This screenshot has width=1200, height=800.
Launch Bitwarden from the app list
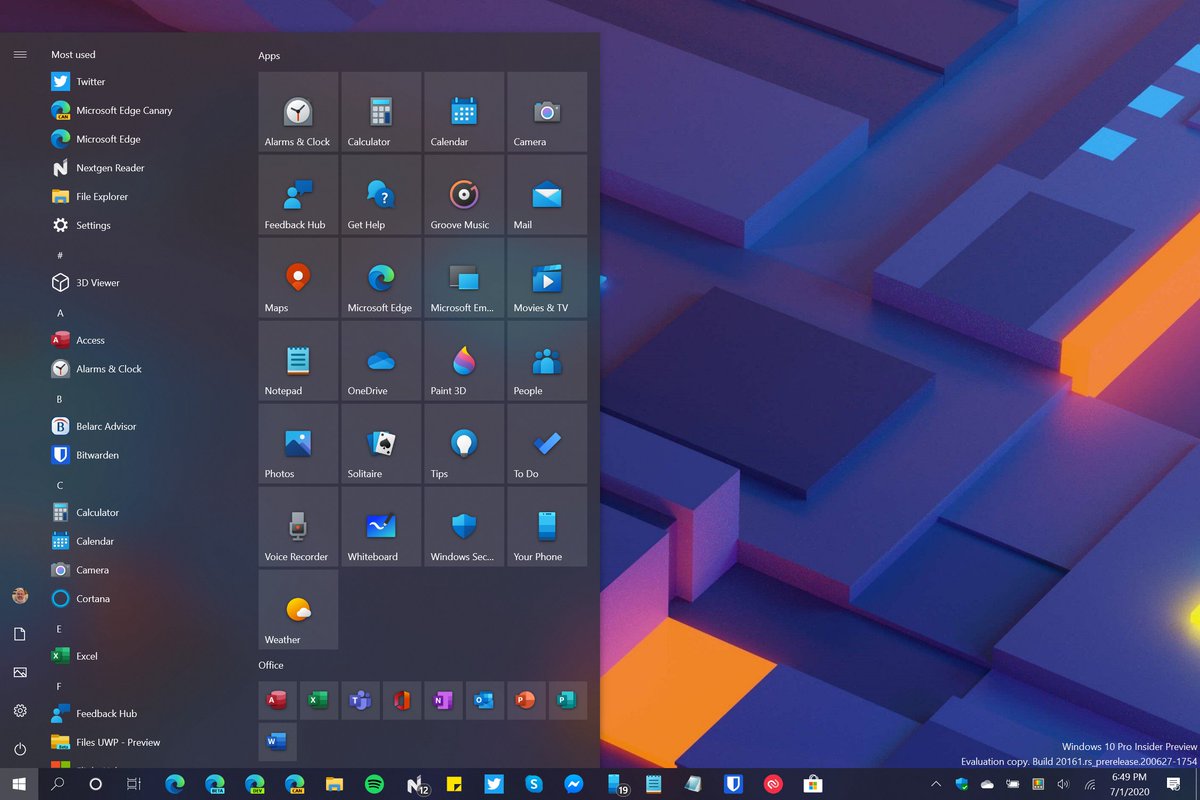click(145, 455)
